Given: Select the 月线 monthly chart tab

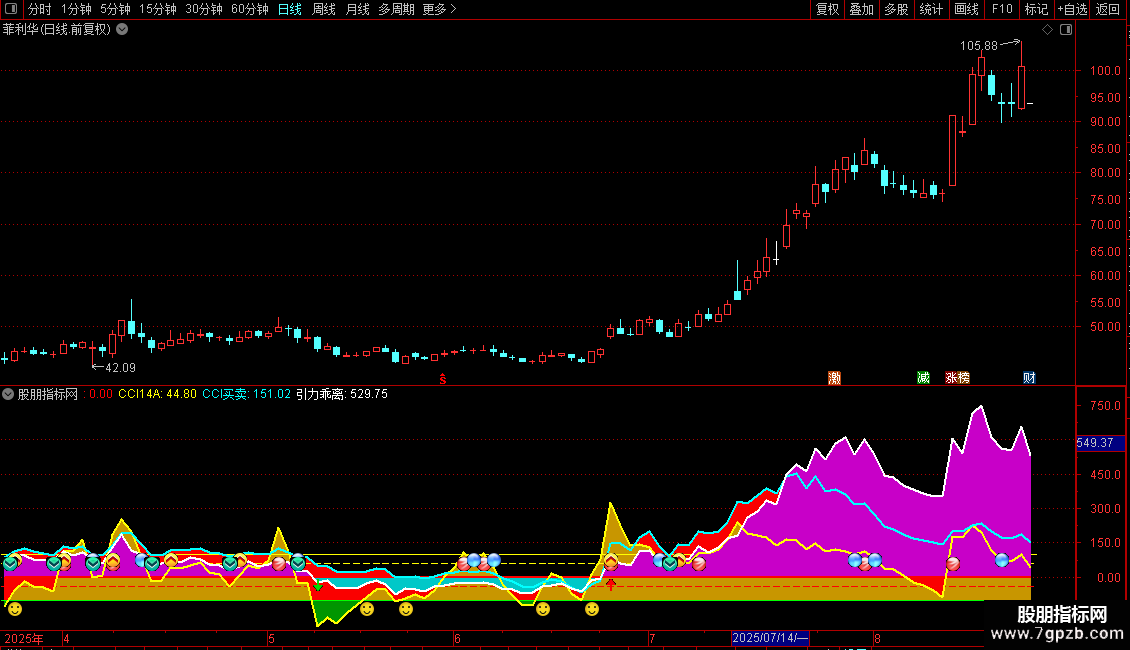Looking at the screenshot, I should (357, 9).
